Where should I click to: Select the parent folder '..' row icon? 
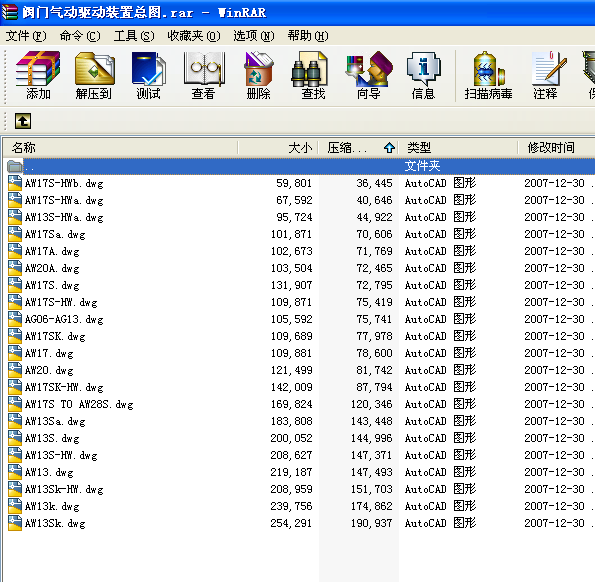[15, 166]
